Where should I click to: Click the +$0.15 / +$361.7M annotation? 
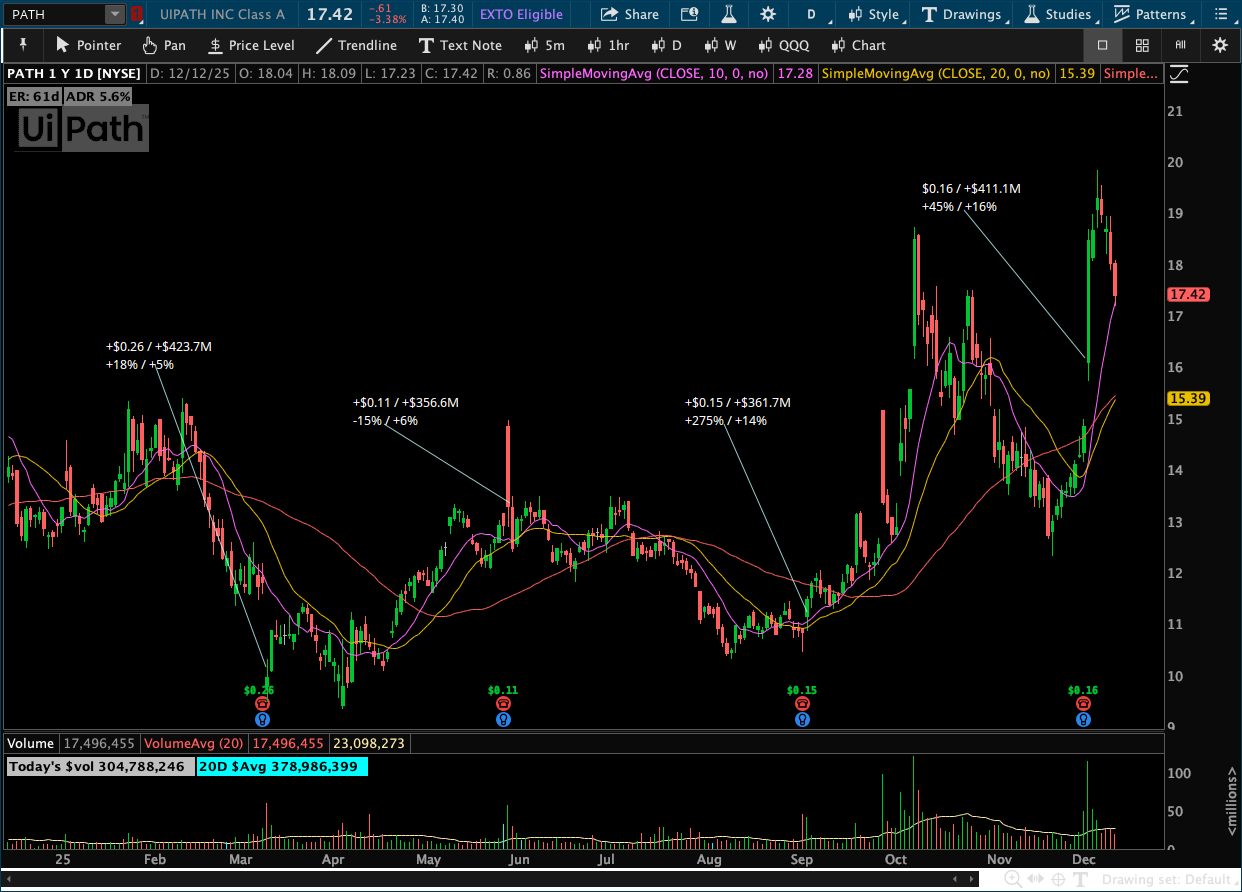pos(738,403)
